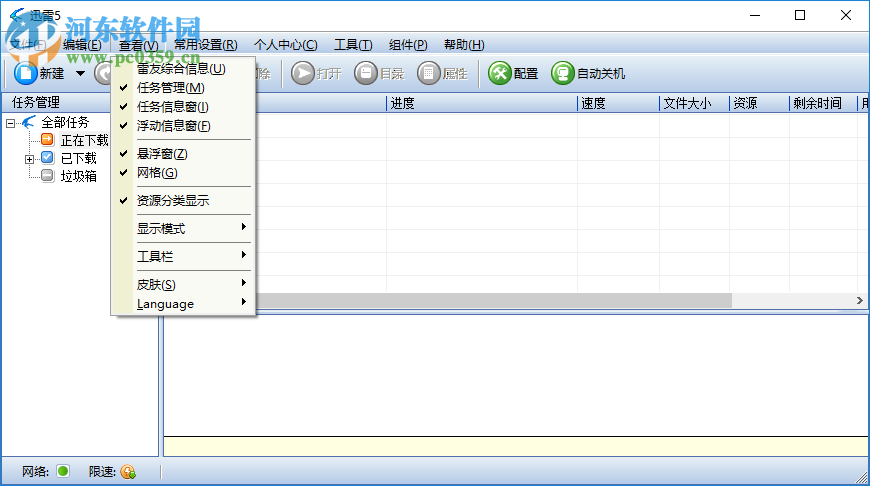Open the 个人中心(C) menu

pyautogui.click(x=286, y=45)
